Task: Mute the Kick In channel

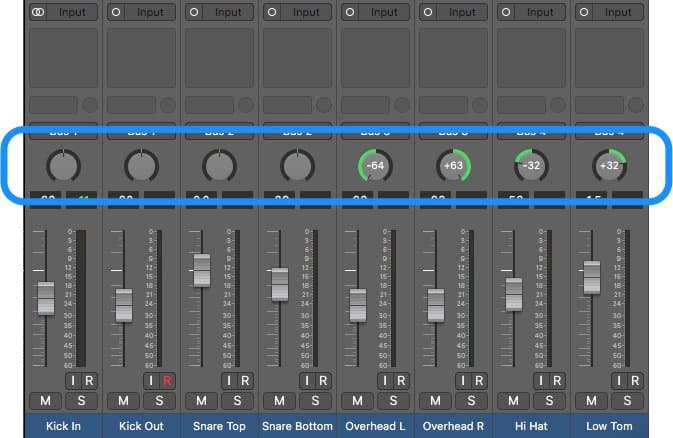Action: coord(46,401)
